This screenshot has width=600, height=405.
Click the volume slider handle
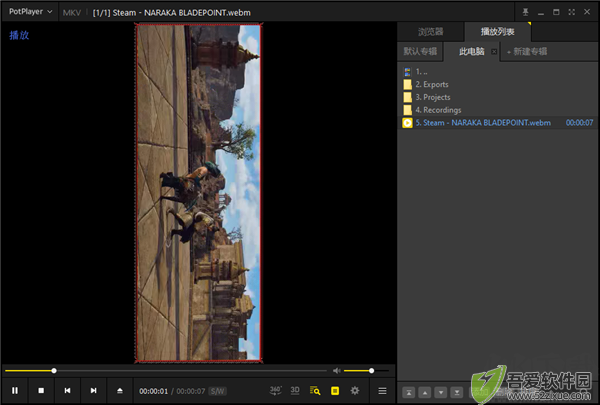(372, 371)
